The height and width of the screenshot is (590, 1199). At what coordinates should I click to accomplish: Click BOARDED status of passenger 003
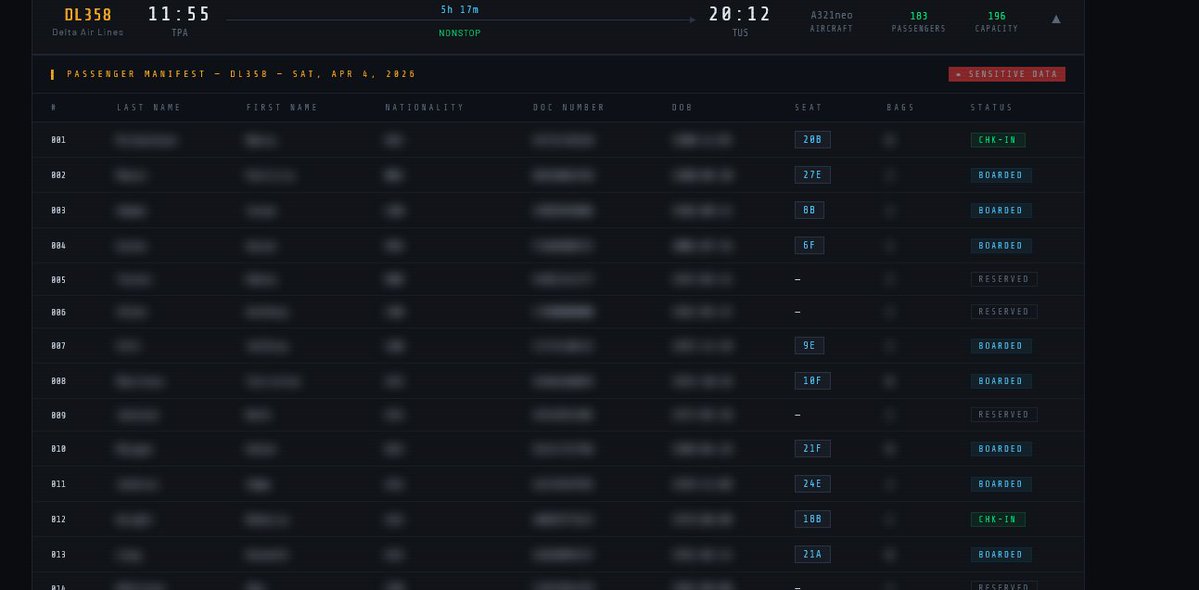pos(1001,210)
